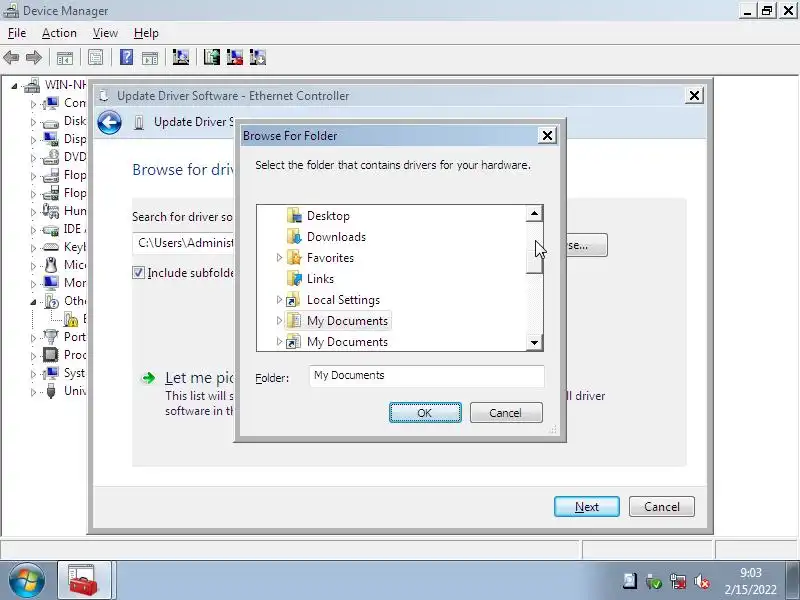Close the Browse For Folder dialog

click(x=547, y=136)
